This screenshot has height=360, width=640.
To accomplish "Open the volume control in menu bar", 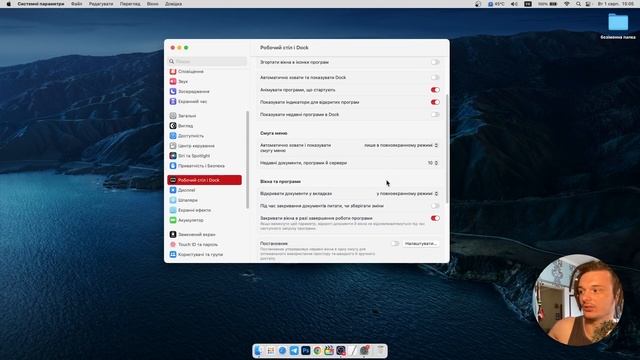I will click(x=514, y=4).
